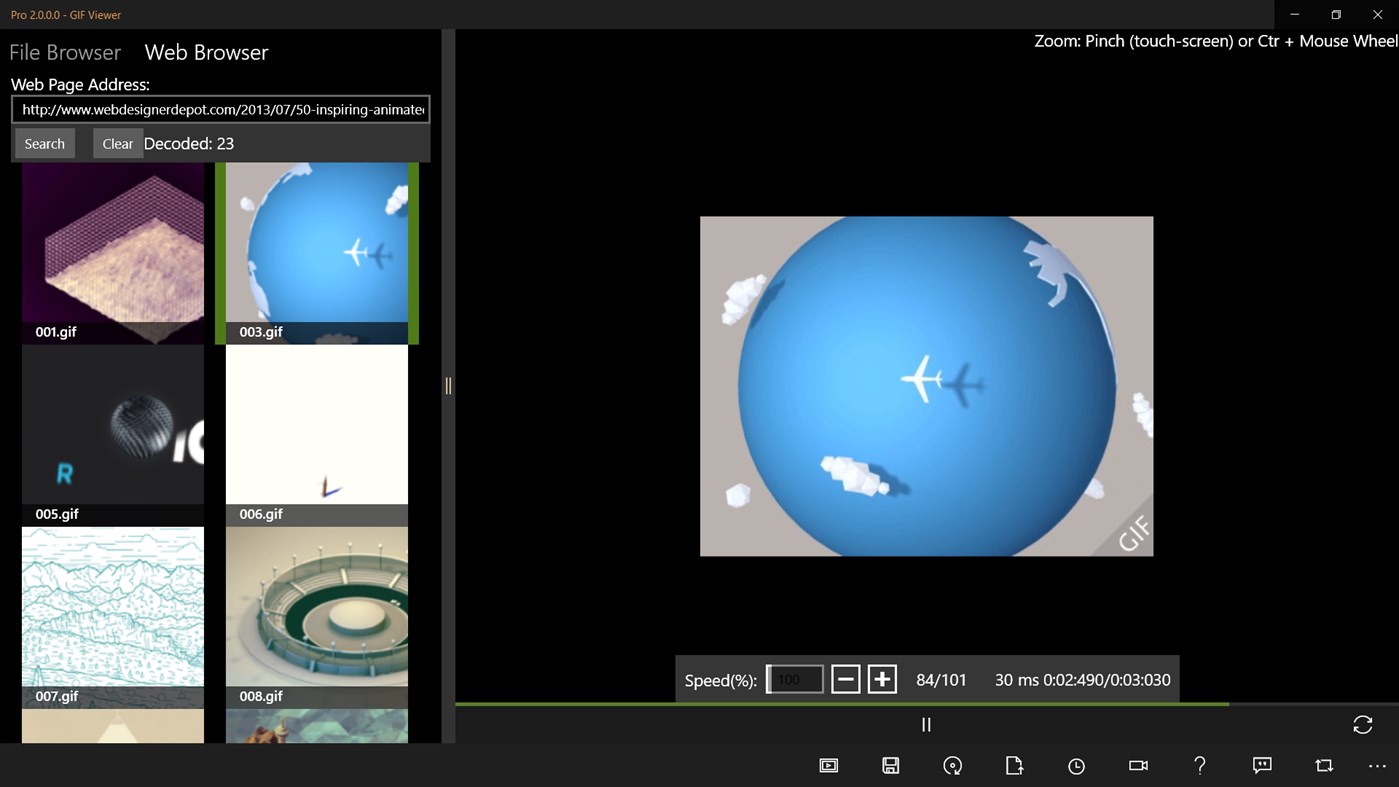1399x787 pixels.
Task: Export the file using the export page icon
Action: 1014,766
